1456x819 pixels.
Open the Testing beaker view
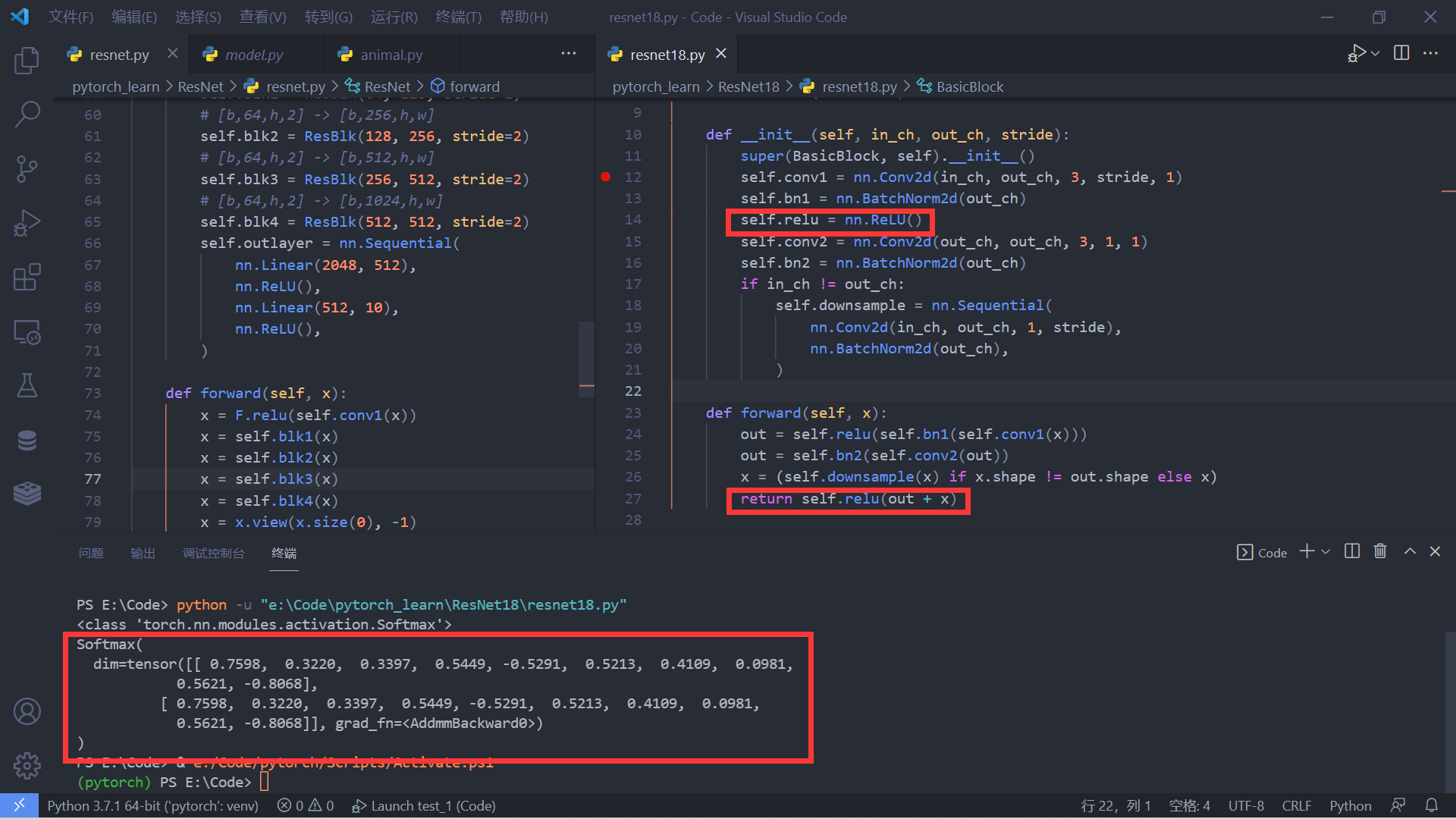27,386
